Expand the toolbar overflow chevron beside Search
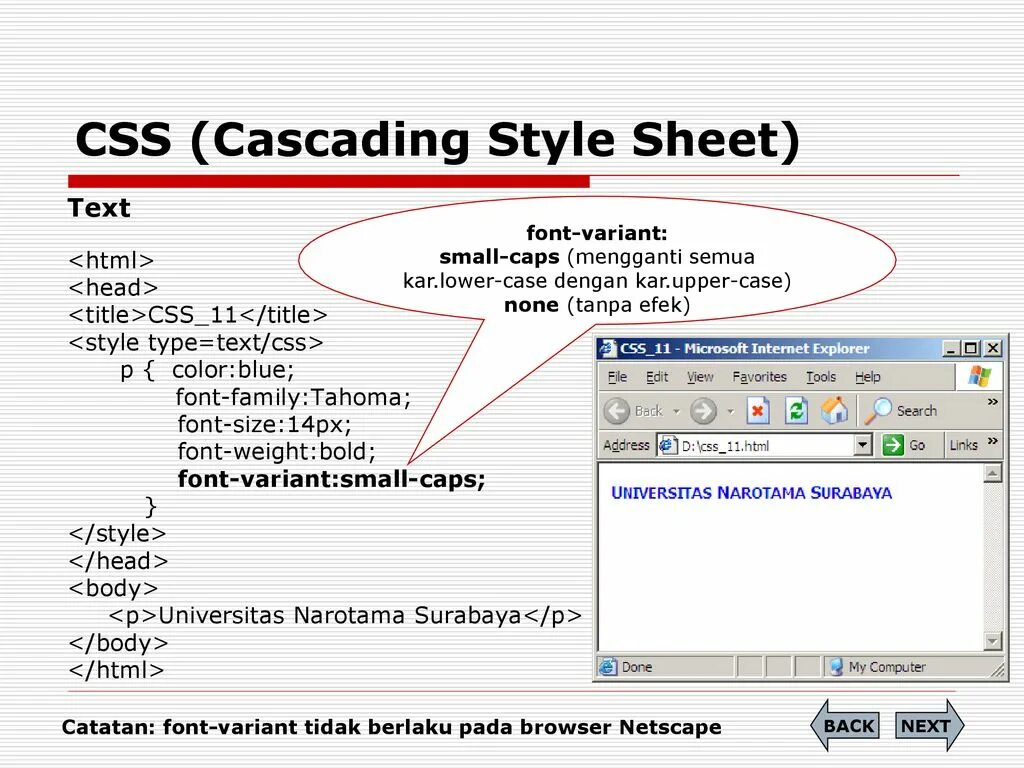1024x768 pixels. (x=993, y=402)
